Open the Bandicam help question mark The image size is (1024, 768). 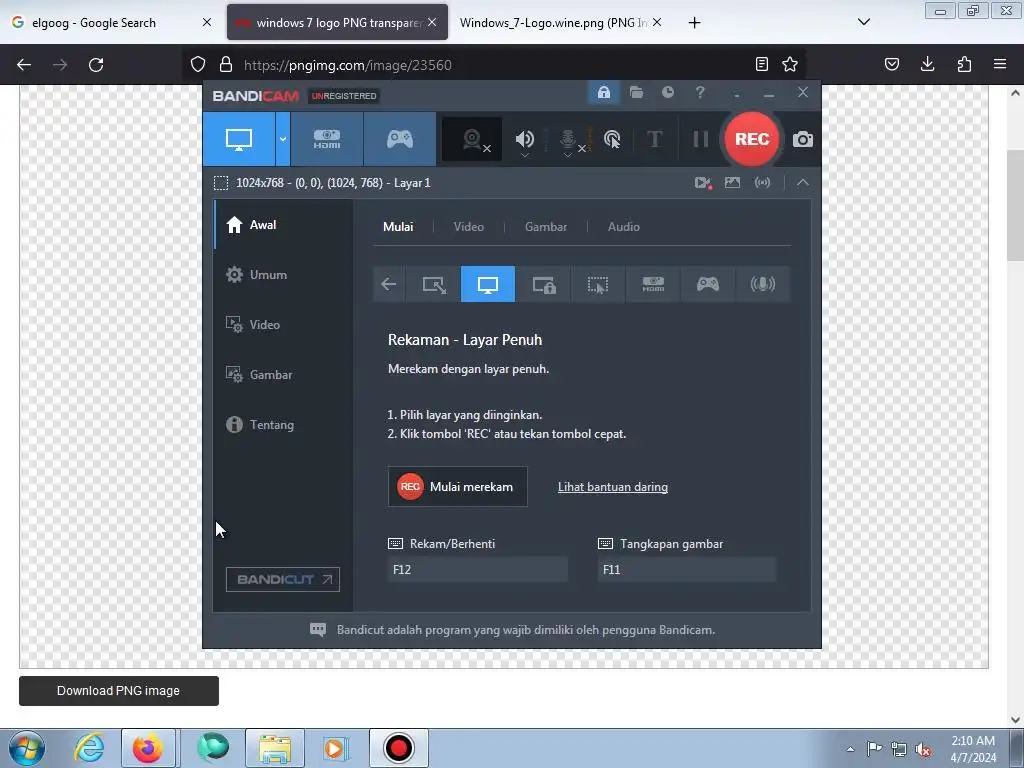tap(699, 92)
